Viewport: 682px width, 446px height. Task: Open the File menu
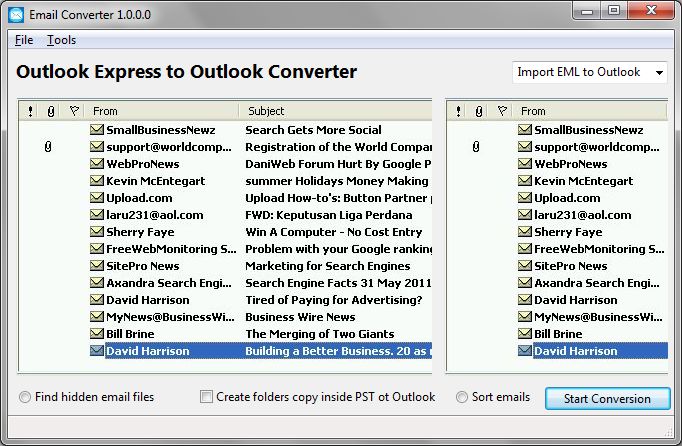(x=24, y=40)
